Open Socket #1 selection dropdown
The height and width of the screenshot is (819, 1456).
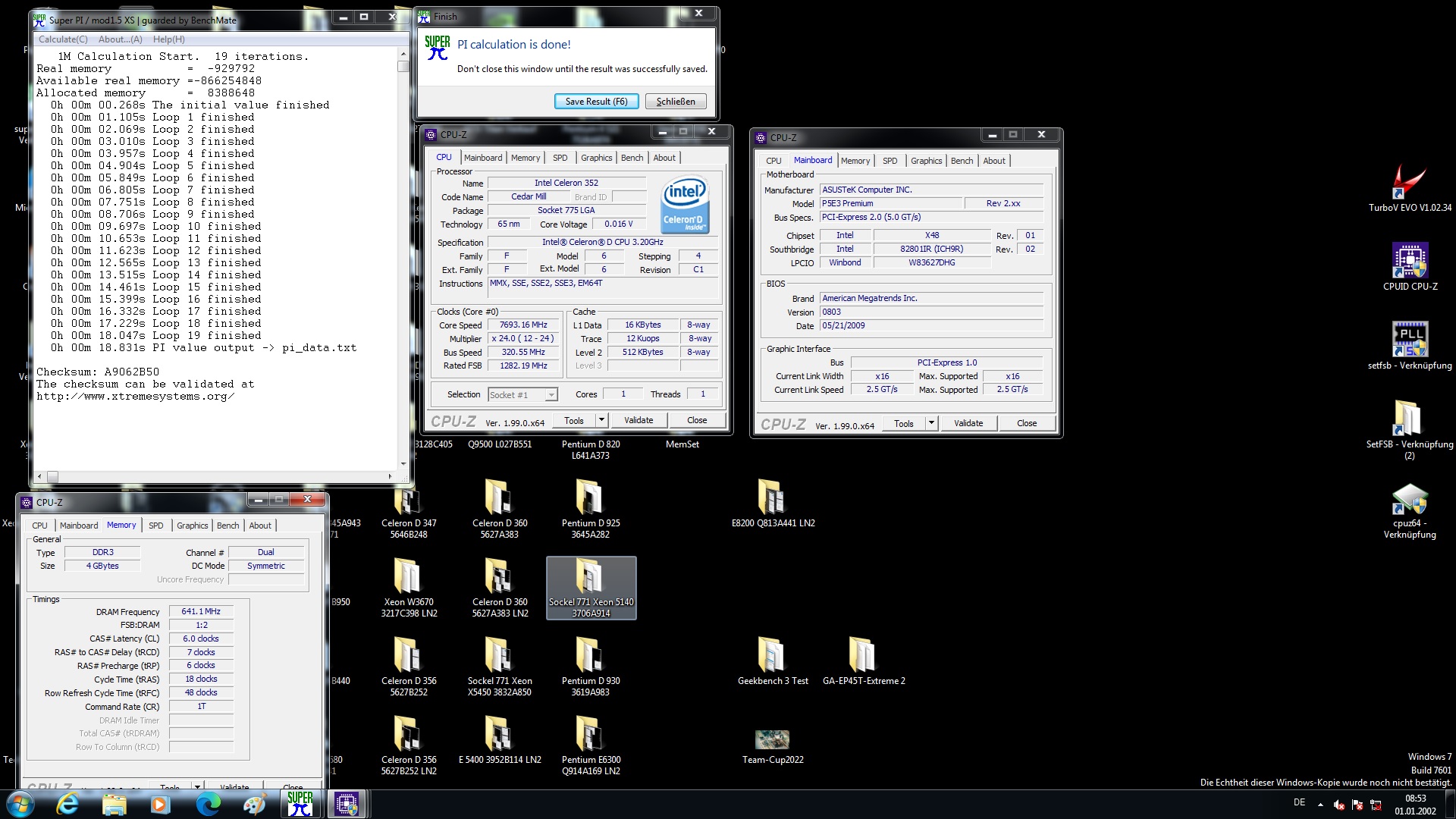[551, 395]
